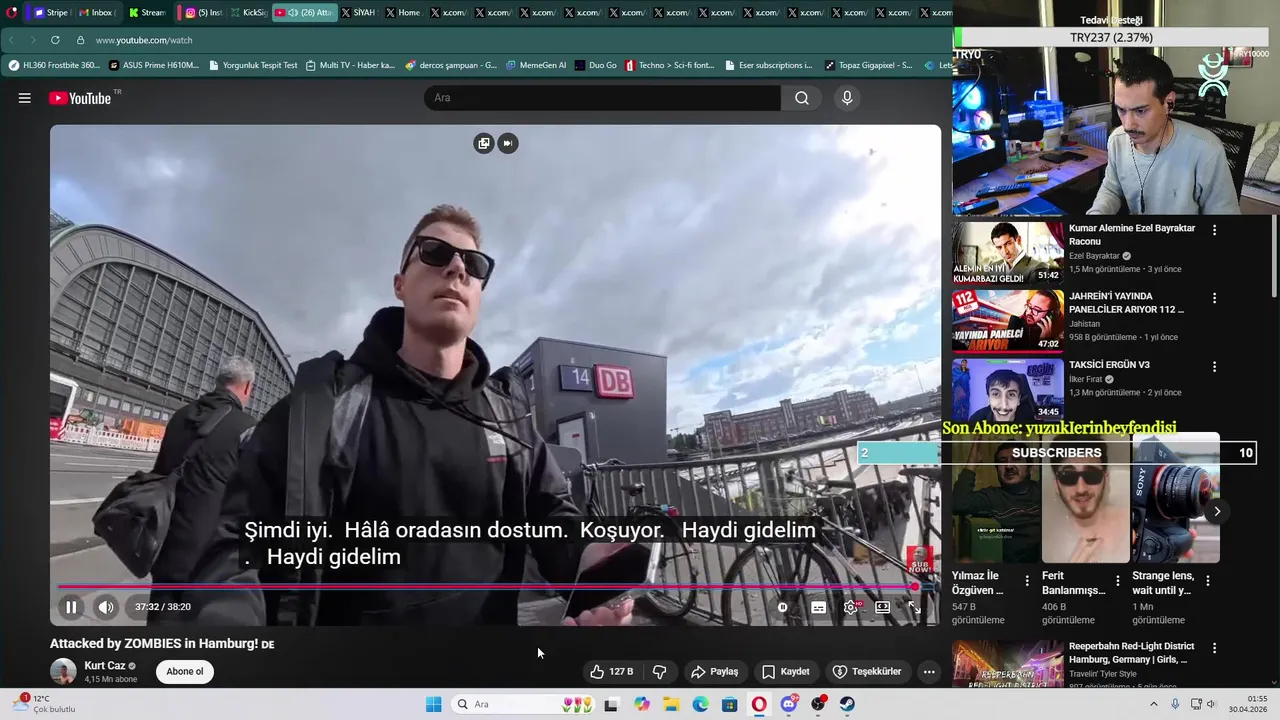
Task: Open Kurt Caz channel avatar
Action: coord(63,671)
